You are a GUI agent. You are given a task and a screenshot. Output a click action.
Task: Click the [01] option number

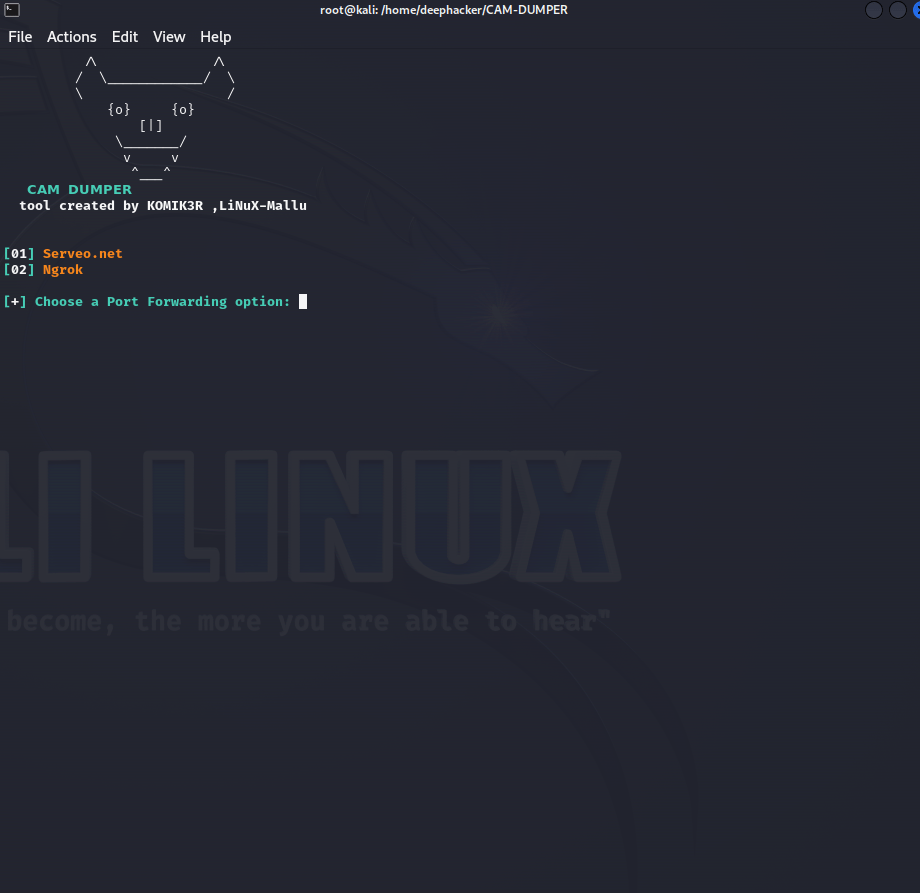pyautogui.click(x=19, y=253)
